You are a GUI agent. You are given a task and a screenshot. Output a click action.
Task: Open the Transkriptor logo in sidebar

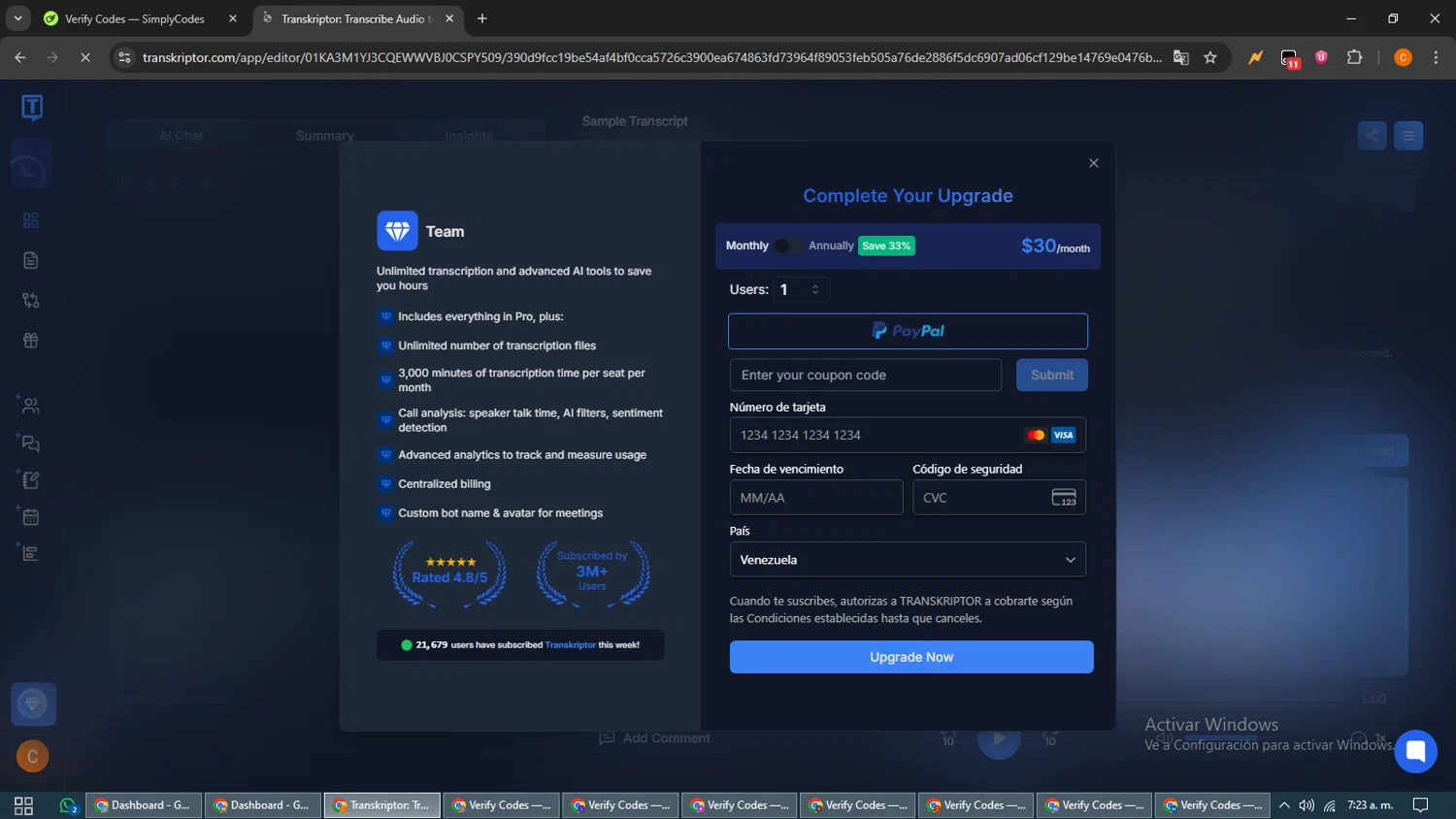click(32, 107)
